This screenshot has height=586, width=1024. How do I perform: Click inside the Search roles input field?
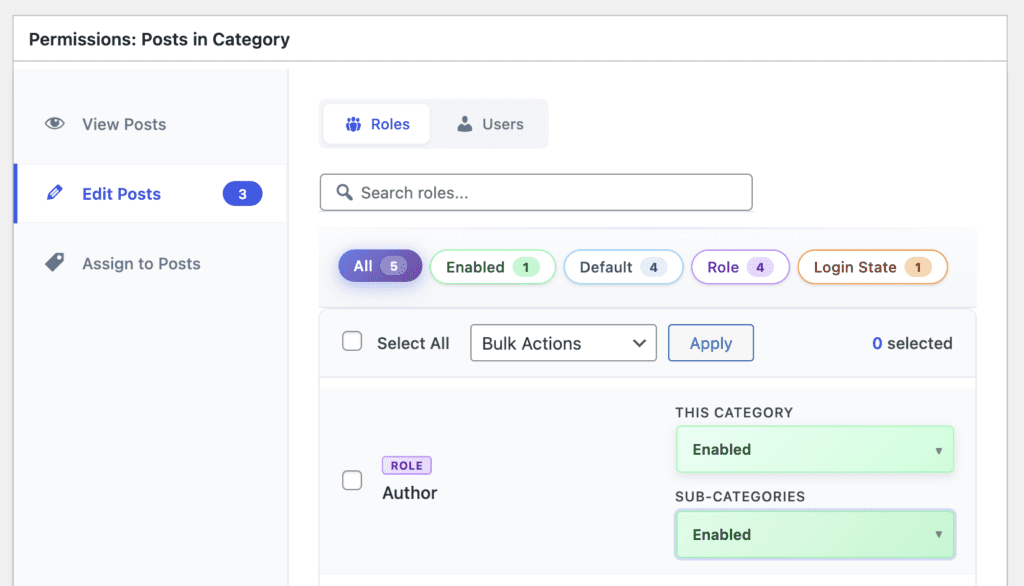point(535,191)
